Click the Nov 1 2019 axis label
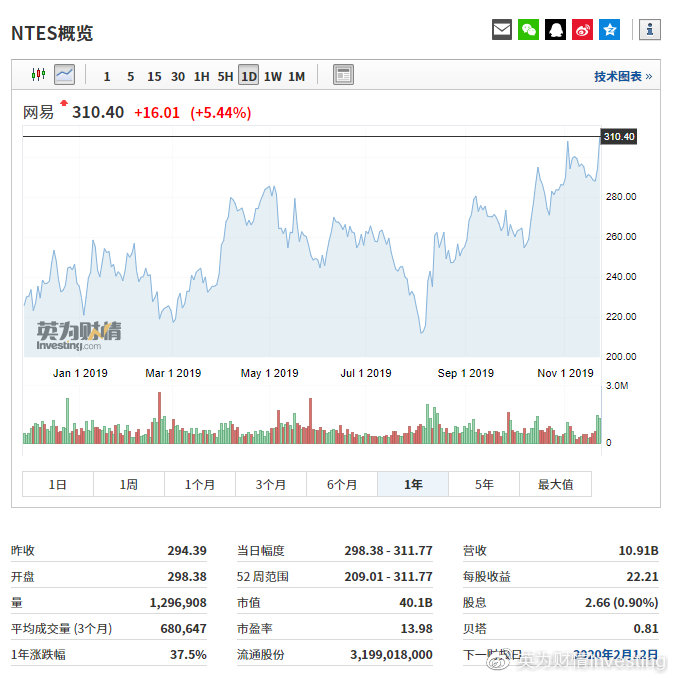The height and width of the screenshot is (679, 673). click(x=565, y=373)
